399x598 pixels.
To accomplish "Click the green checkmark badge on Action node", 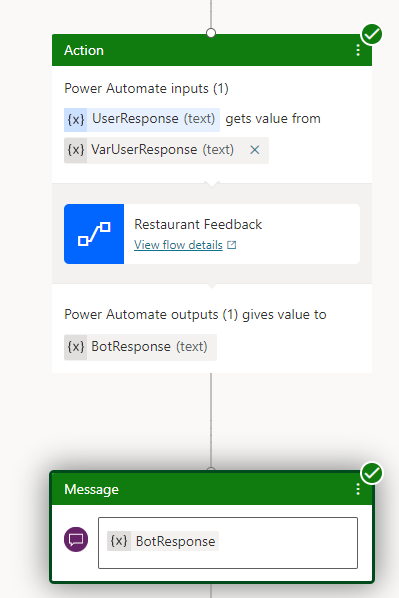I will tap(372, 35).
